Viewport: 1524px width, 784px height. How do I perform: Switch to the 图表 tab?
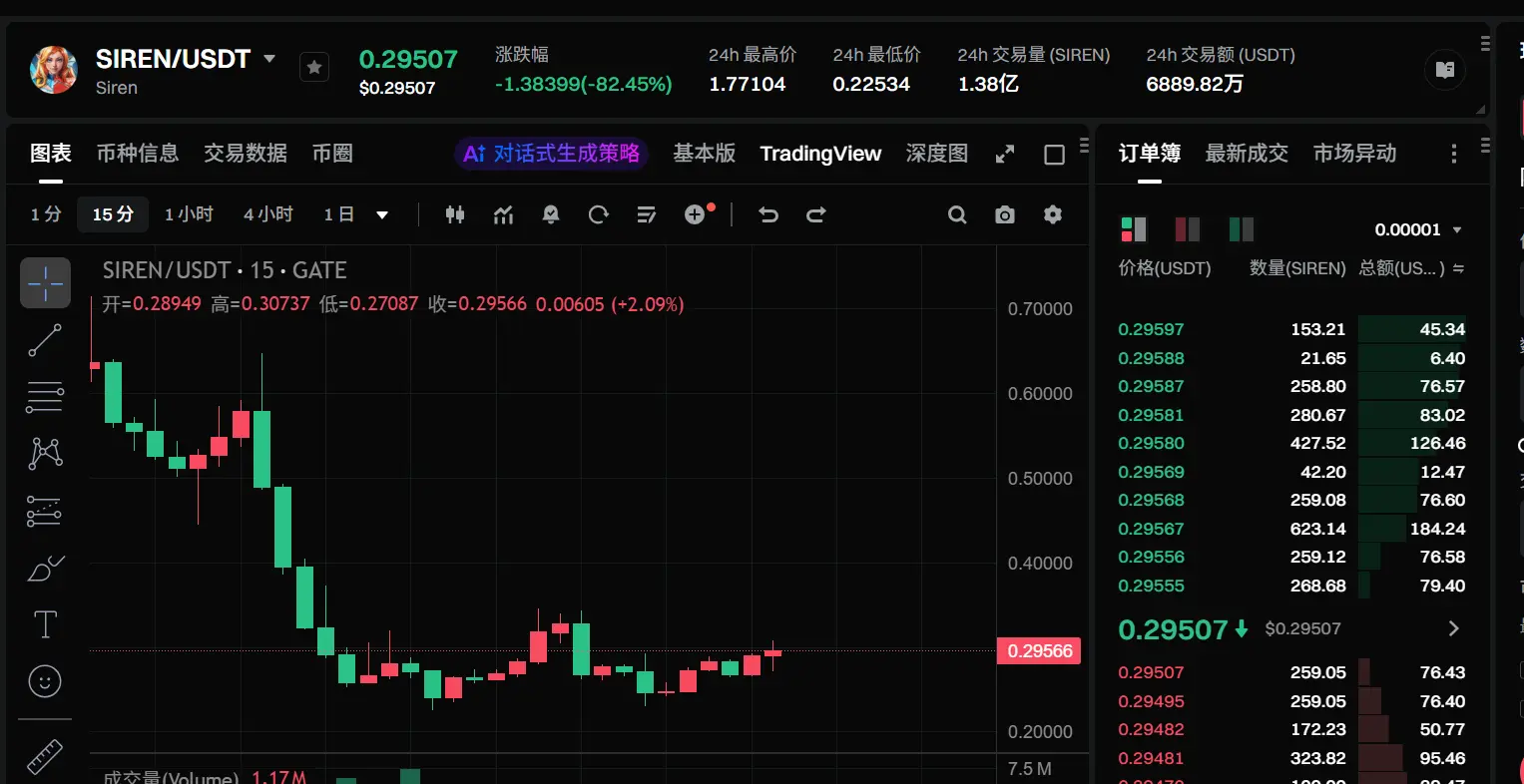pyautogui.click(x=51, y=154)
